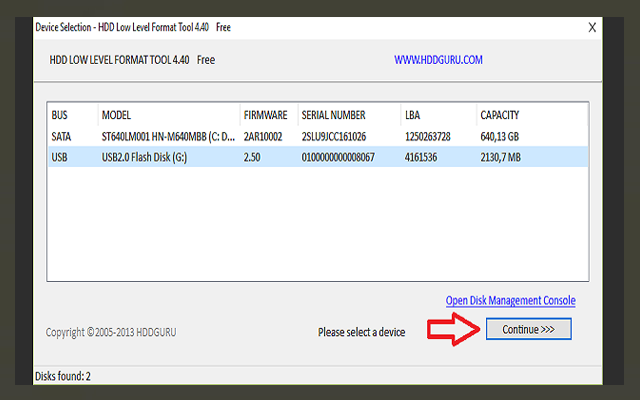Sort by the MODEL column header

click(116, 115)
